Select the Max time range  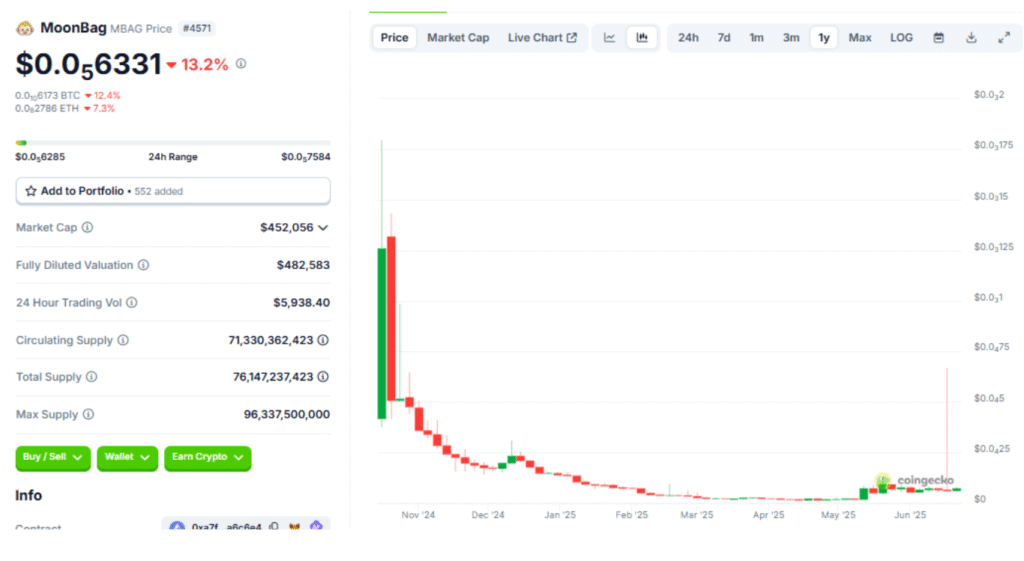(x=860, y=38)
